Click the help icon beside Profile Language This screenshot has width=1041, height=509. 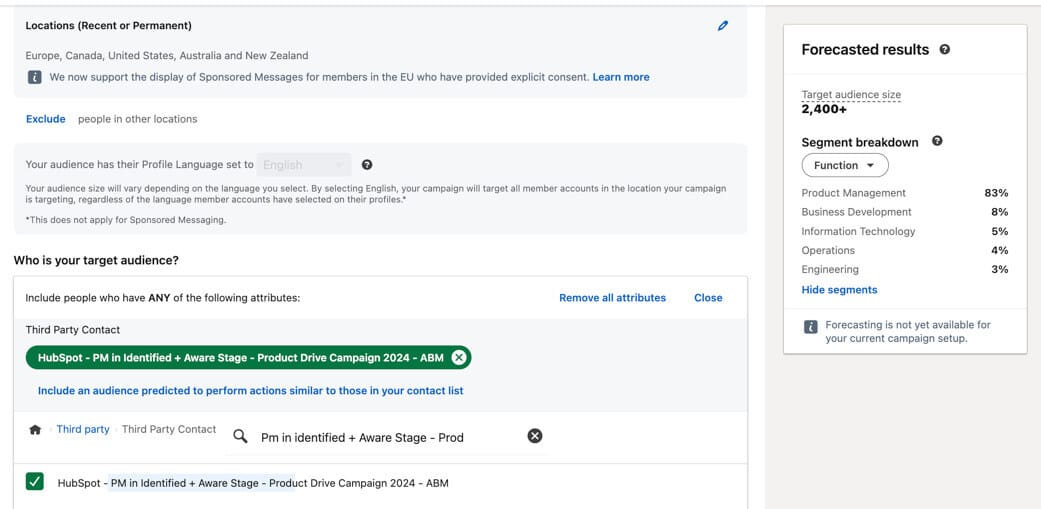coord(367,165)
